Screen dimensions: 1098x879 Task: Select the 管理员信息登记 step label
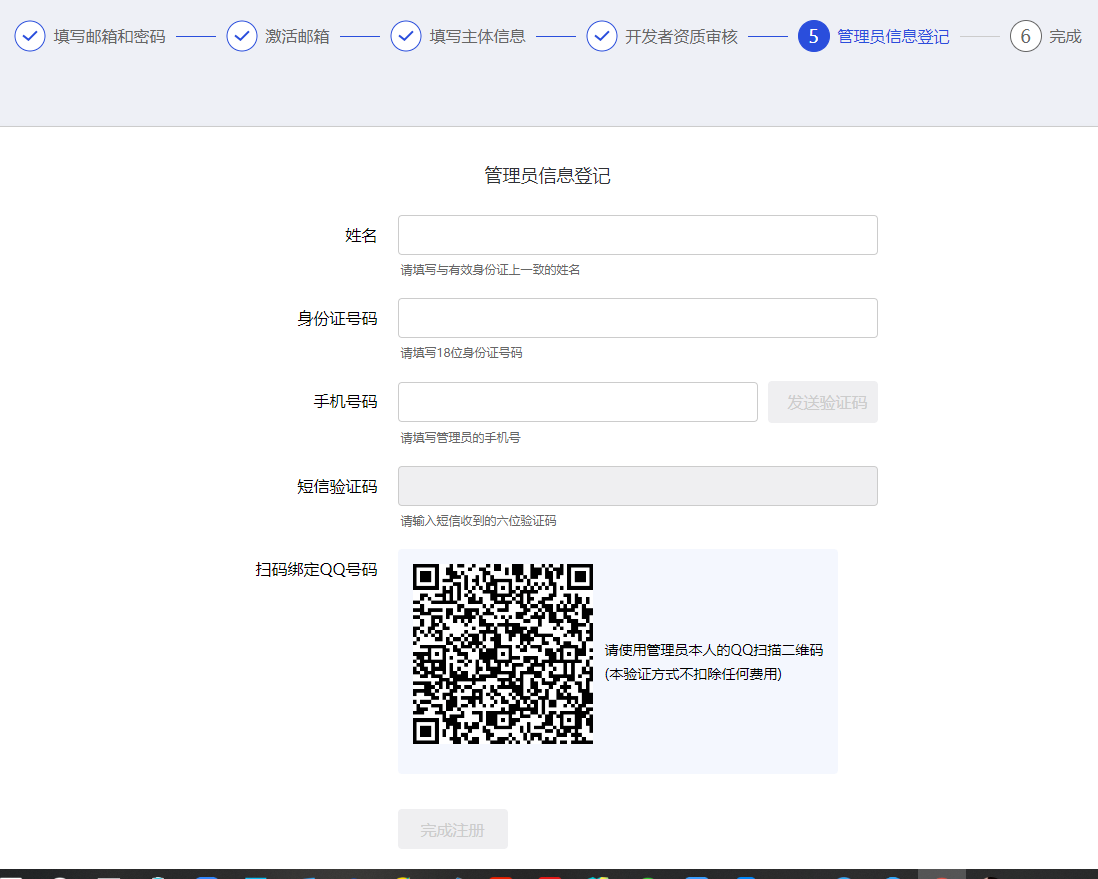[x=894, y=36]
